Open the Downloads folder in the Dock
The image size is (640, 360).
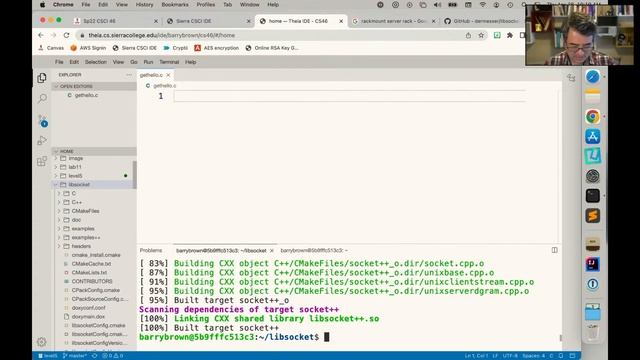pyautogui.click(x=593, y=312)
